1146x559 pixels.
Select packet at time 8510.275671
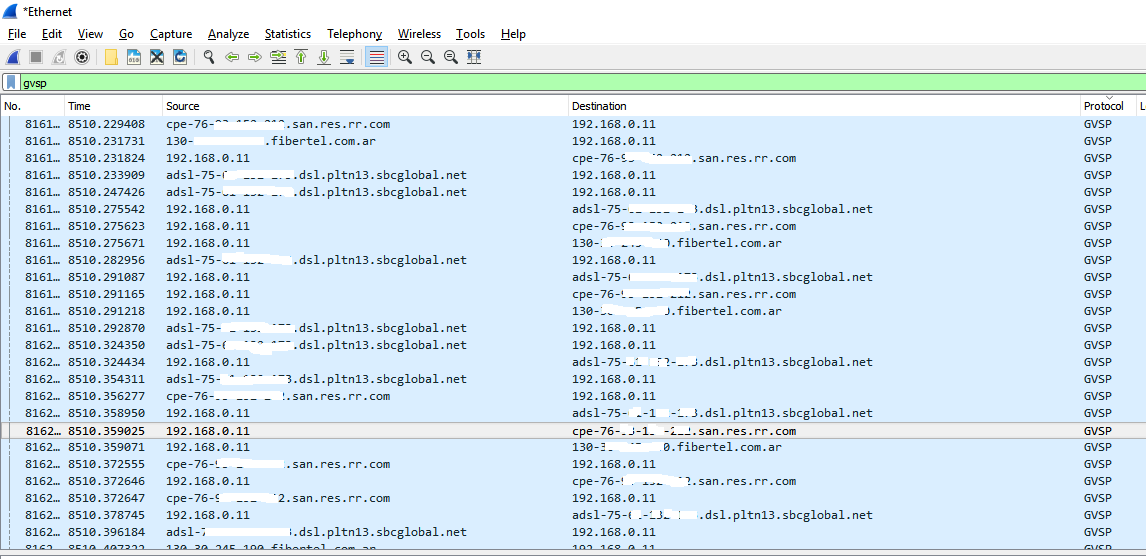pos(573,243)
